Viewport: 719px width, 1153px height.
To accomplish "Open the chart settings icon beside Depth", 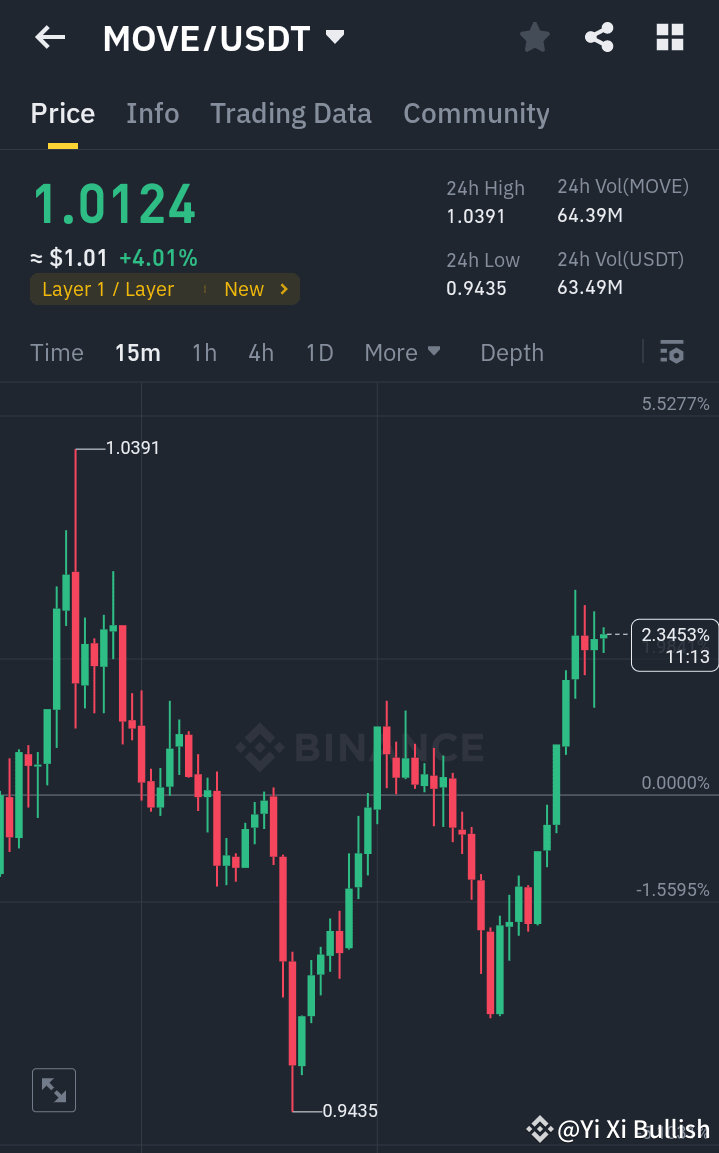I will coord(671,352).
